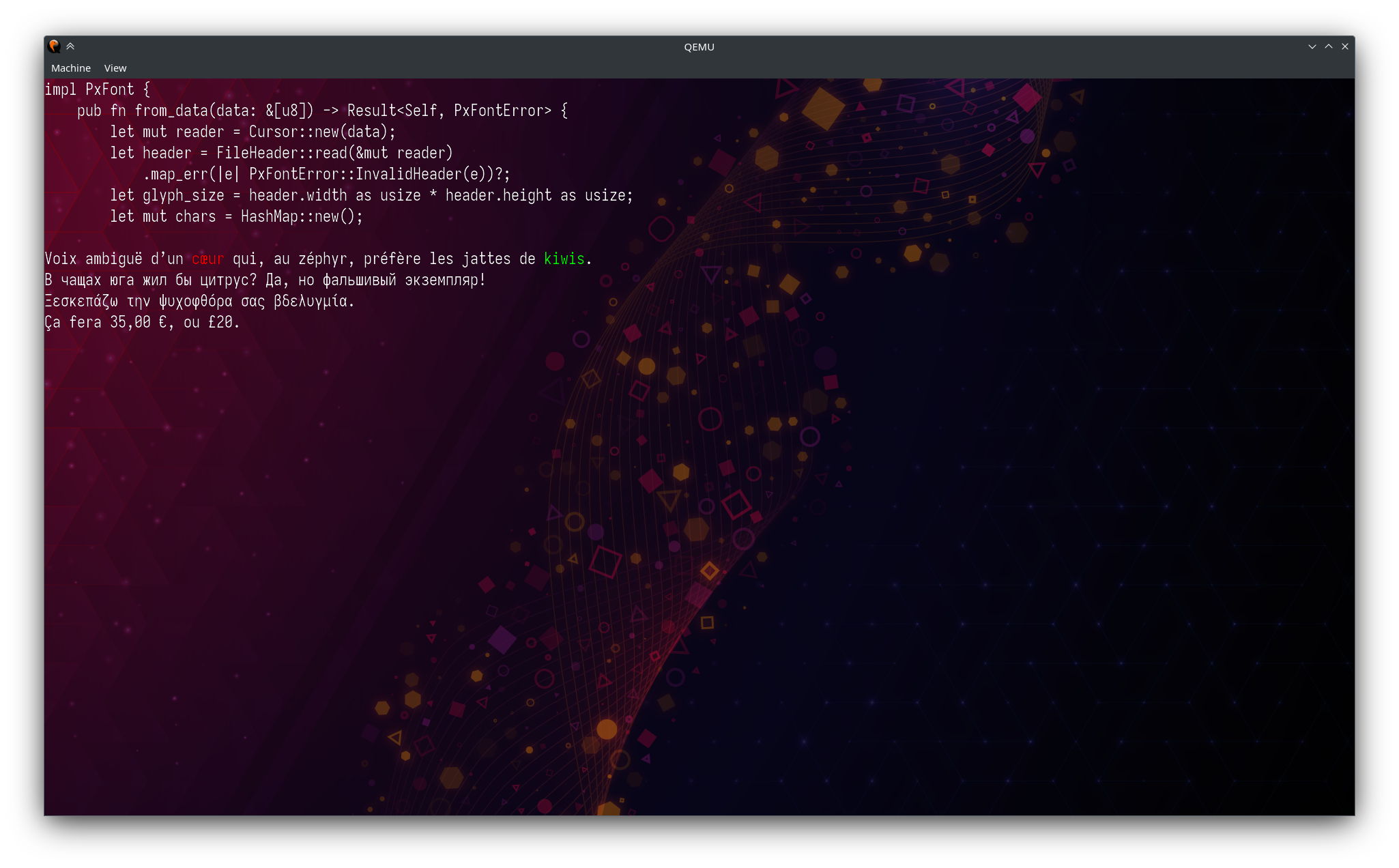This screenshot has width=1399, height=868.
Task: Click the Greek word "ψυχοφθόρα"
Action: (x=195, y=302)
